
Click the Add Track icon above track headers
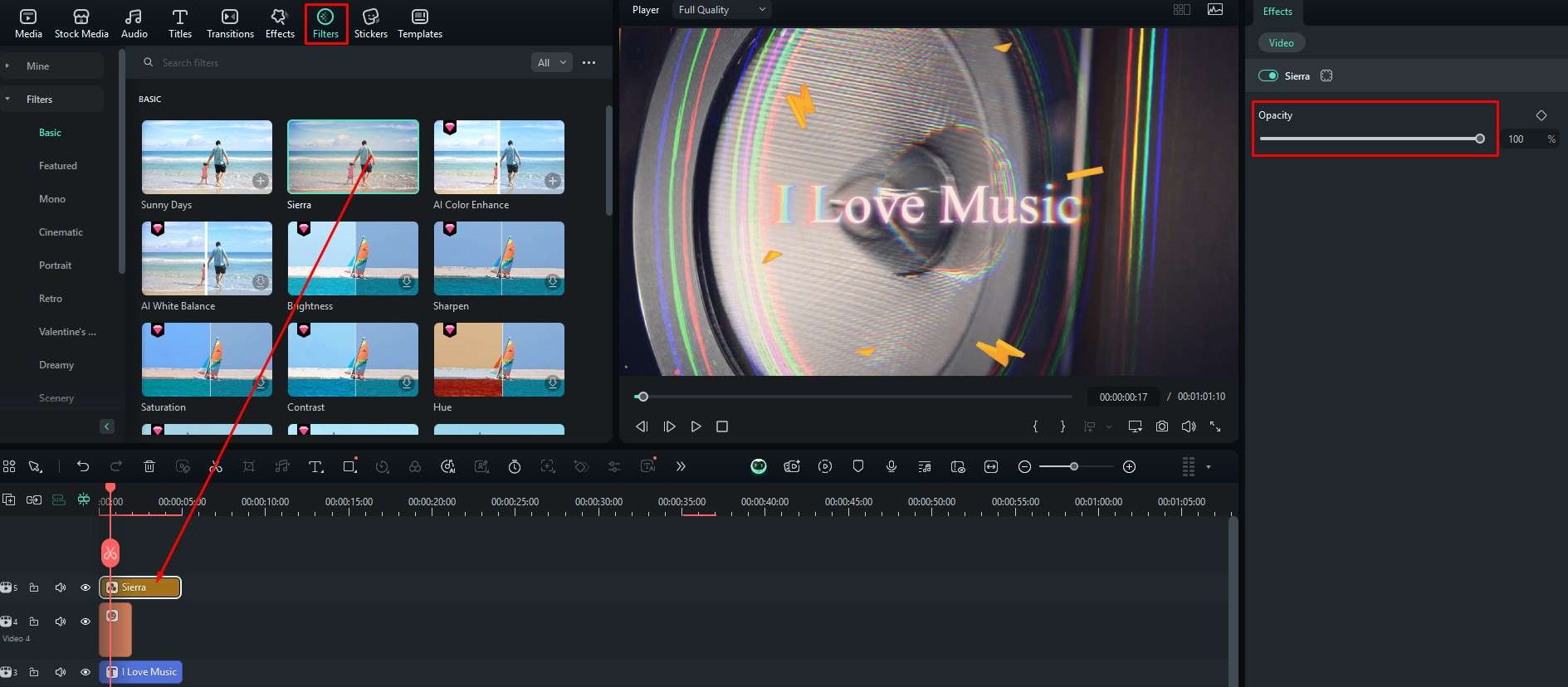pyautogui.click(x=9, y=499)
